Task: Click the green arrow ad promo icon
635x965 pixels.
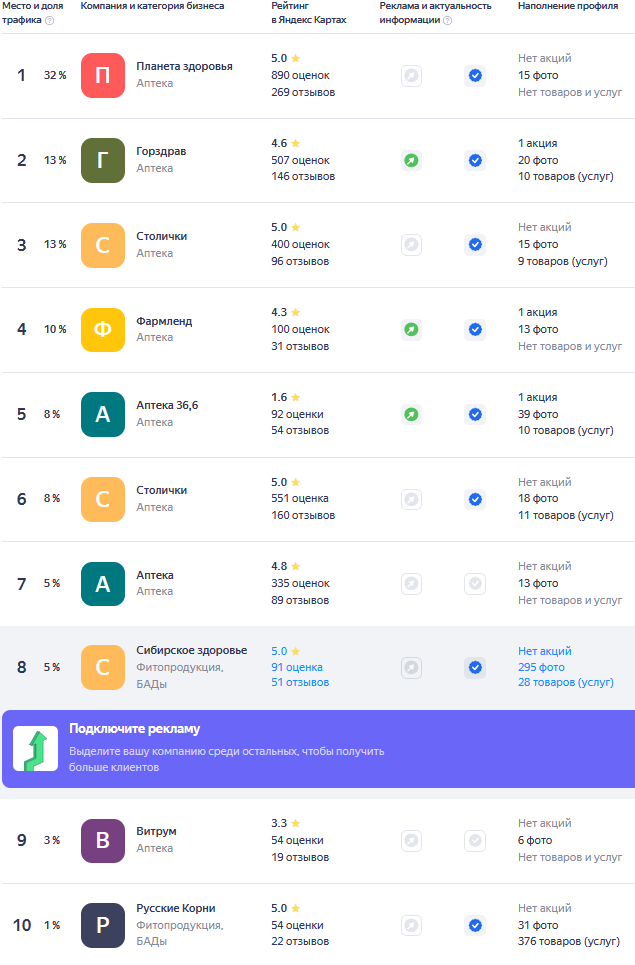Action: [35, 750]
